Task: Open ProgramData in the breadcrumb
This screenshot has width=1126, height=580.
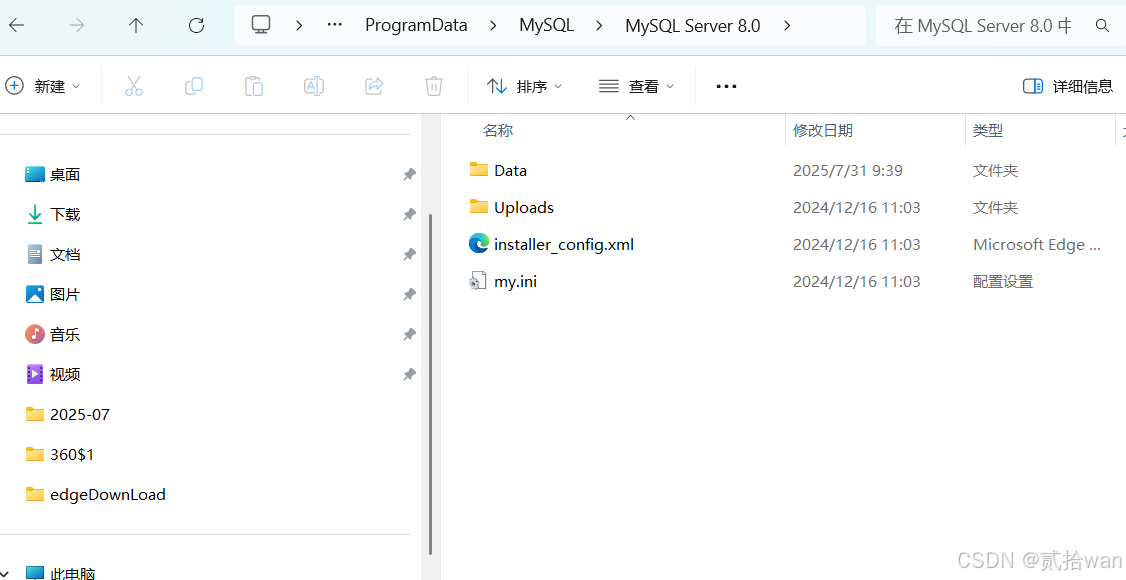Action: coord(416,26)
